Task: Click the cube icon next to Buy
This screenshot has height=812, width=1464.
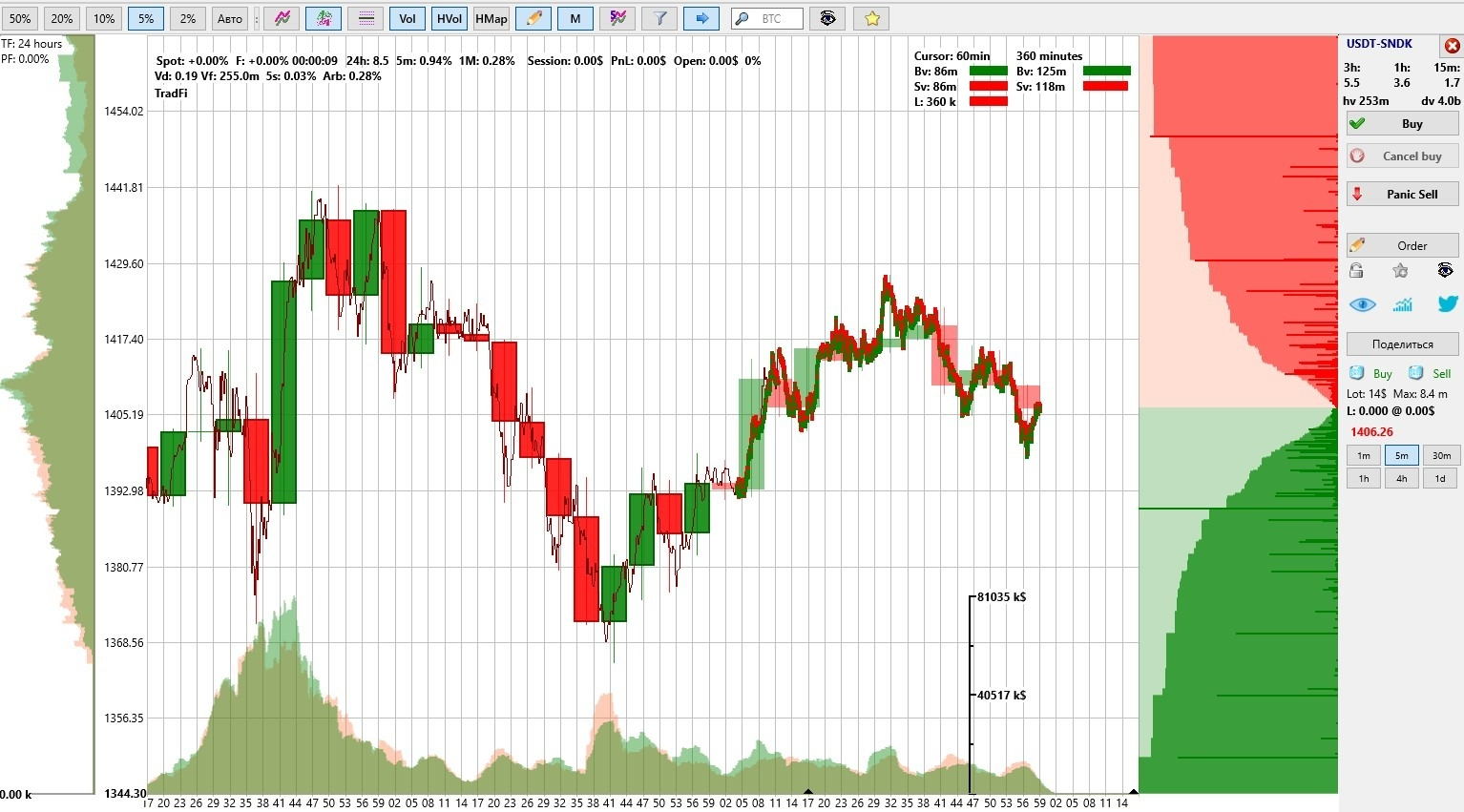Action: click(x=1356, y=373)
